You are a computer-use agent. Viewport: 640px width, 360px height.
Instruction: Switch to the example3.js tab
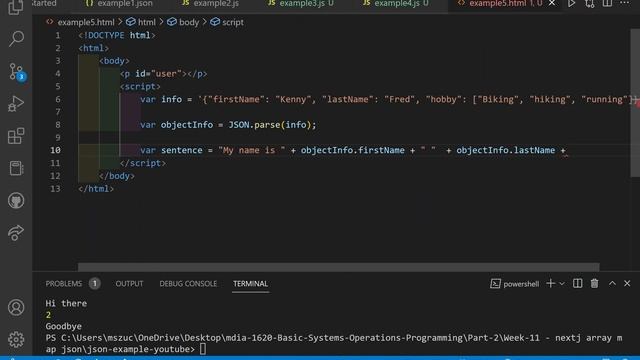point(301,4)
